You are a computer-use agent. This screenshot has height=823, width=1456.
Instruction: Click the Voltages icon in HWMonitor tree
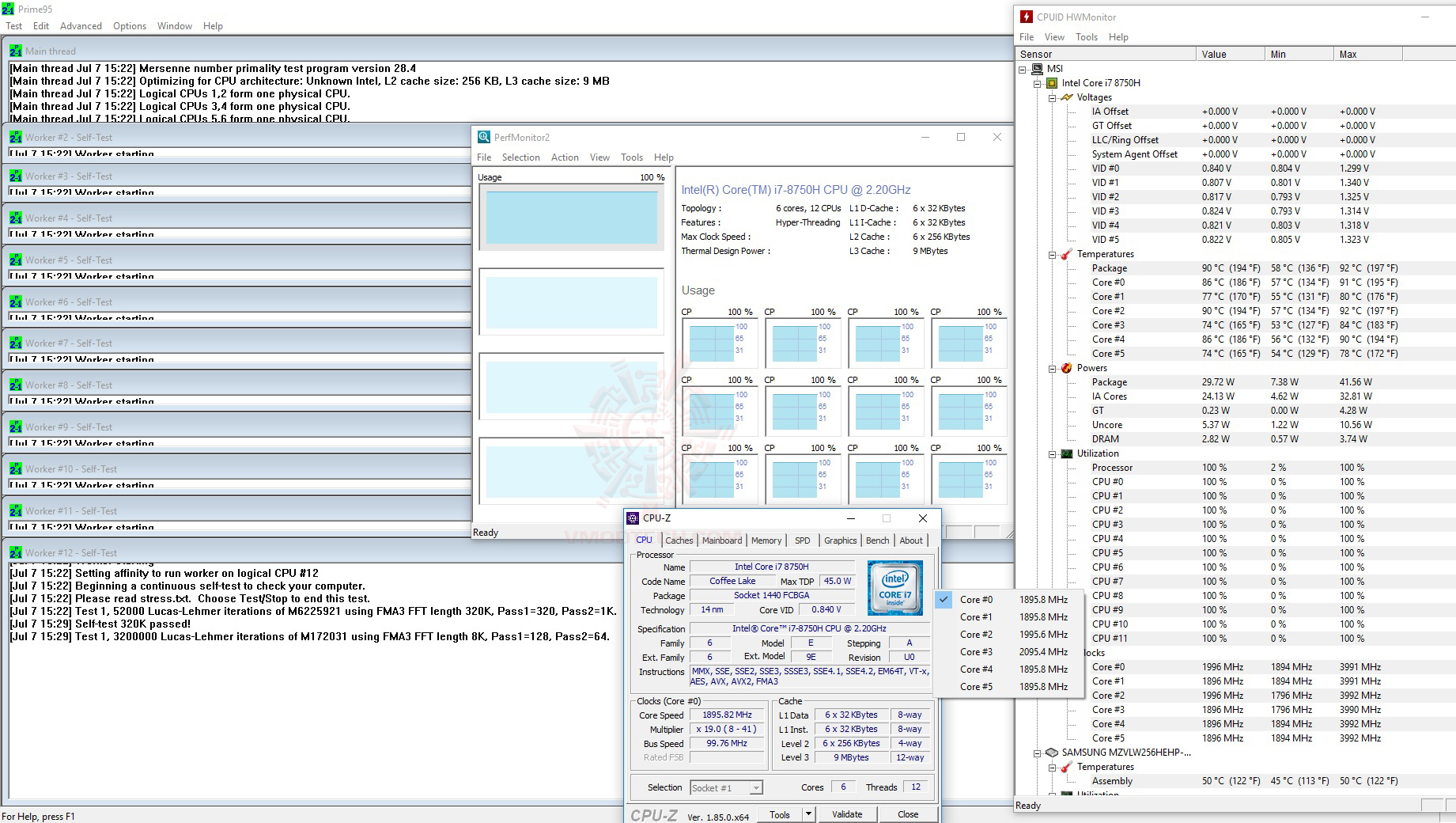click(x=1067, y=97)
